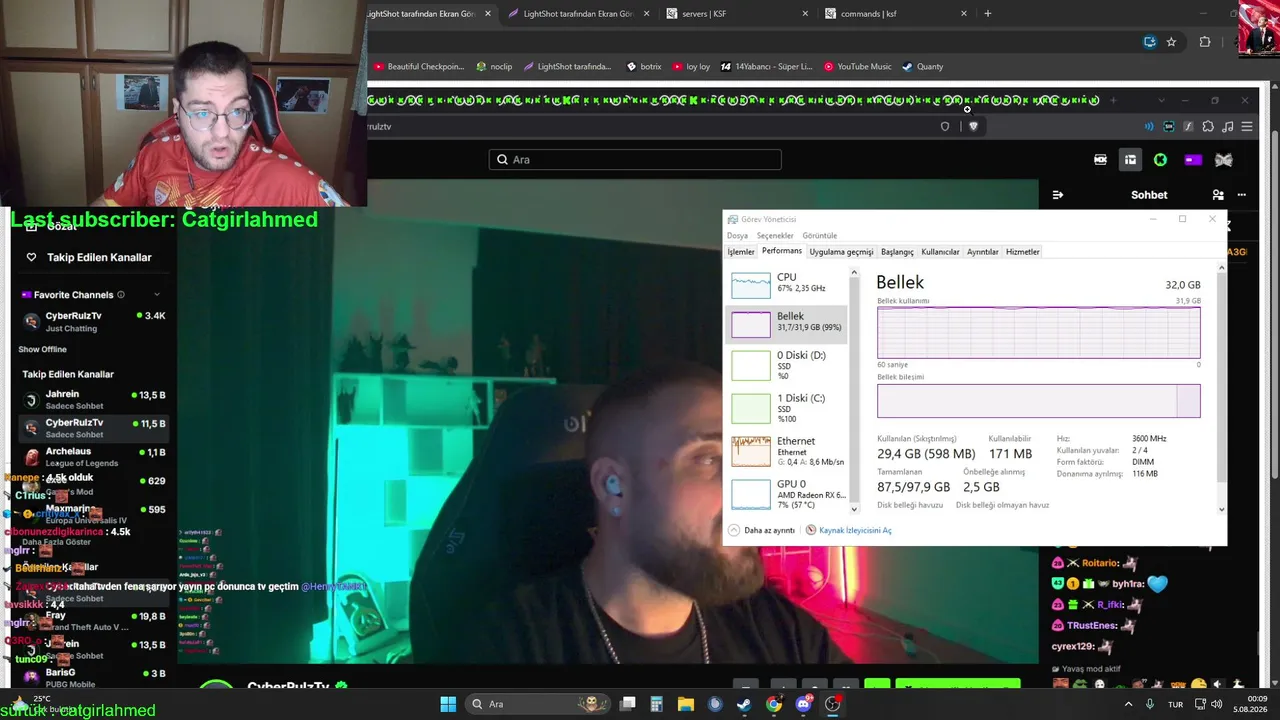This screenshot has height=720, width=1280.
Task: Open the Archelaus channel in sidebar
Action: [x=93, y=456]
